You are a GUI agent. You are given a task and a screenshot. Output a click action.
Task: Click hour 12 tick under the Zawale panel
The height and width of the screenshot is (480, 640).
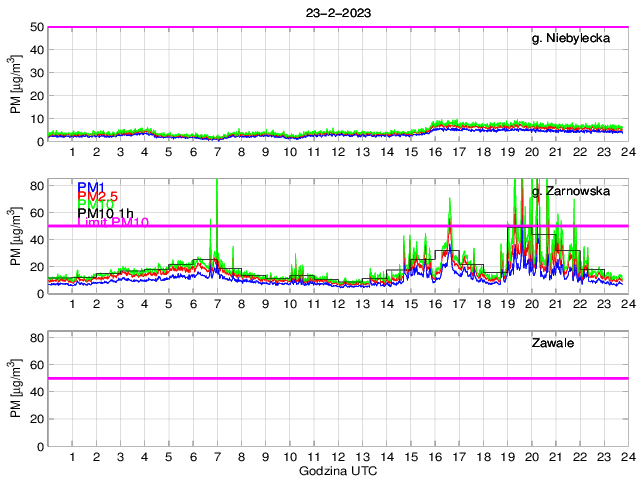coord(338,457)
